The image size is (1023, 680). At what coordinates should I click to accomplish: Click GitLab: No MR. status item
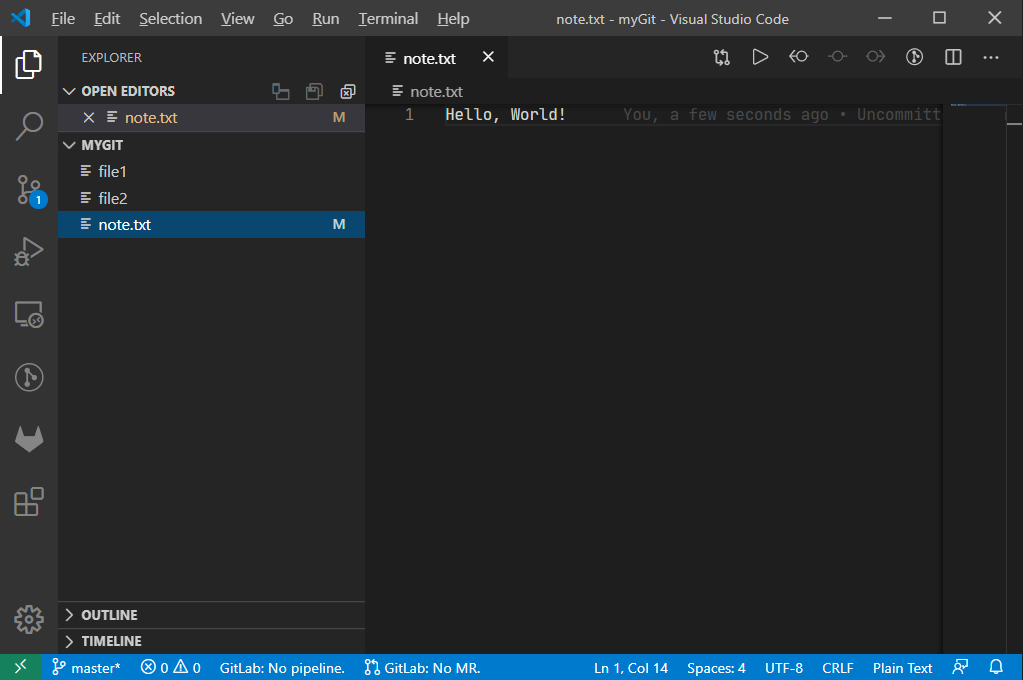tap(422, 668)
